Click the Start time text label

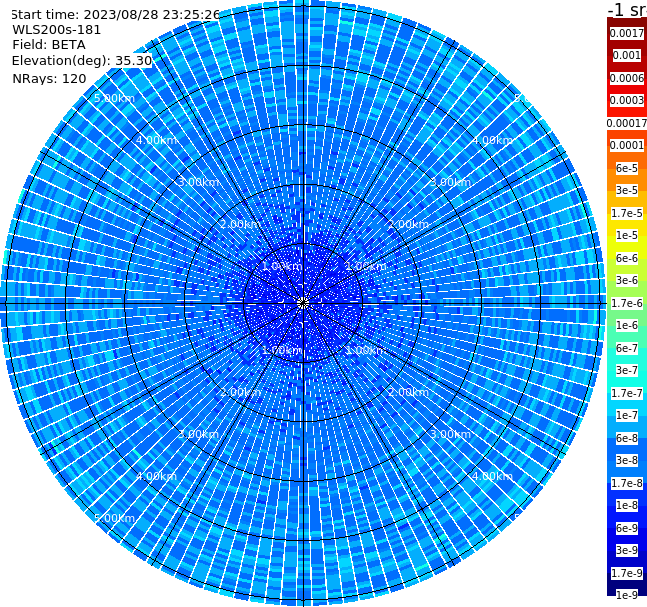115,14
